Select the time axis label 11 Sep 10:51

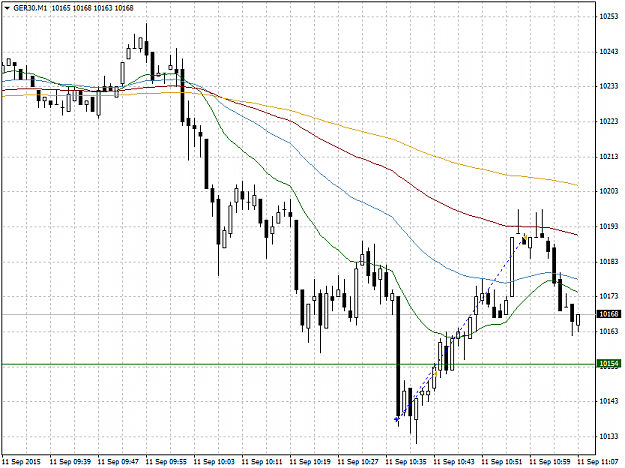point(502,462)
